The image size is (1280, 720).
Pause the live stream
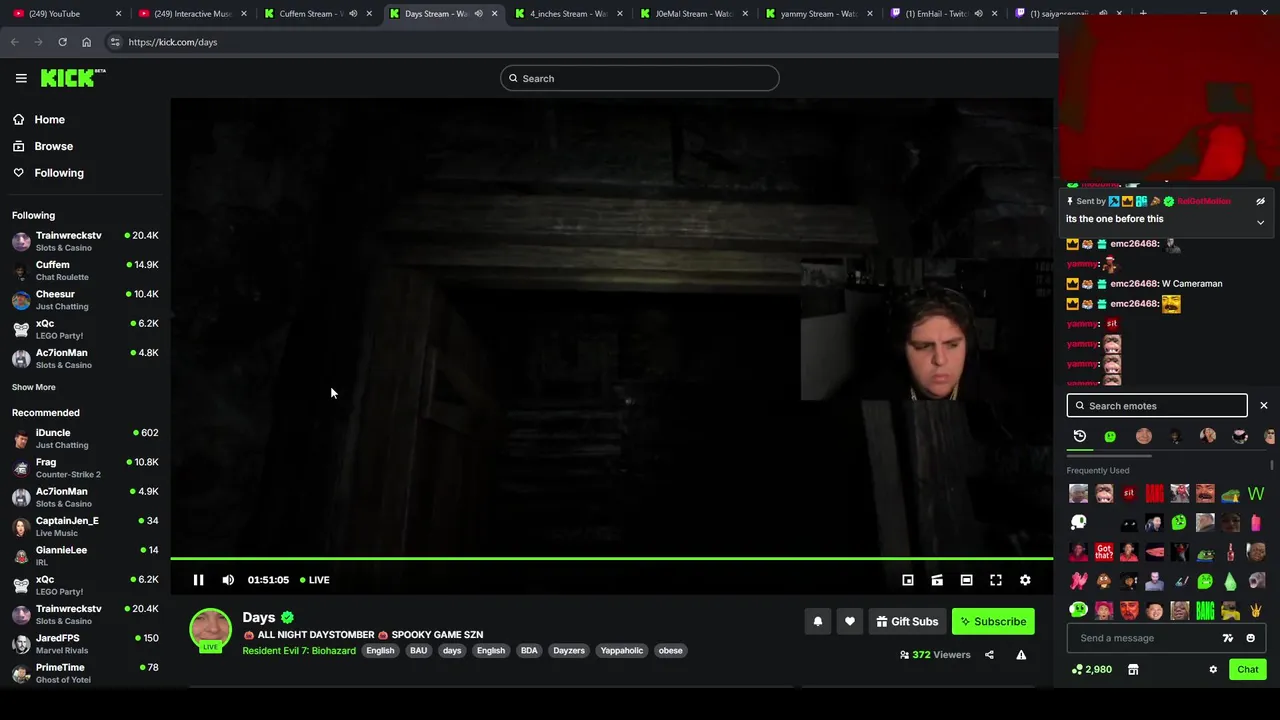198,580
